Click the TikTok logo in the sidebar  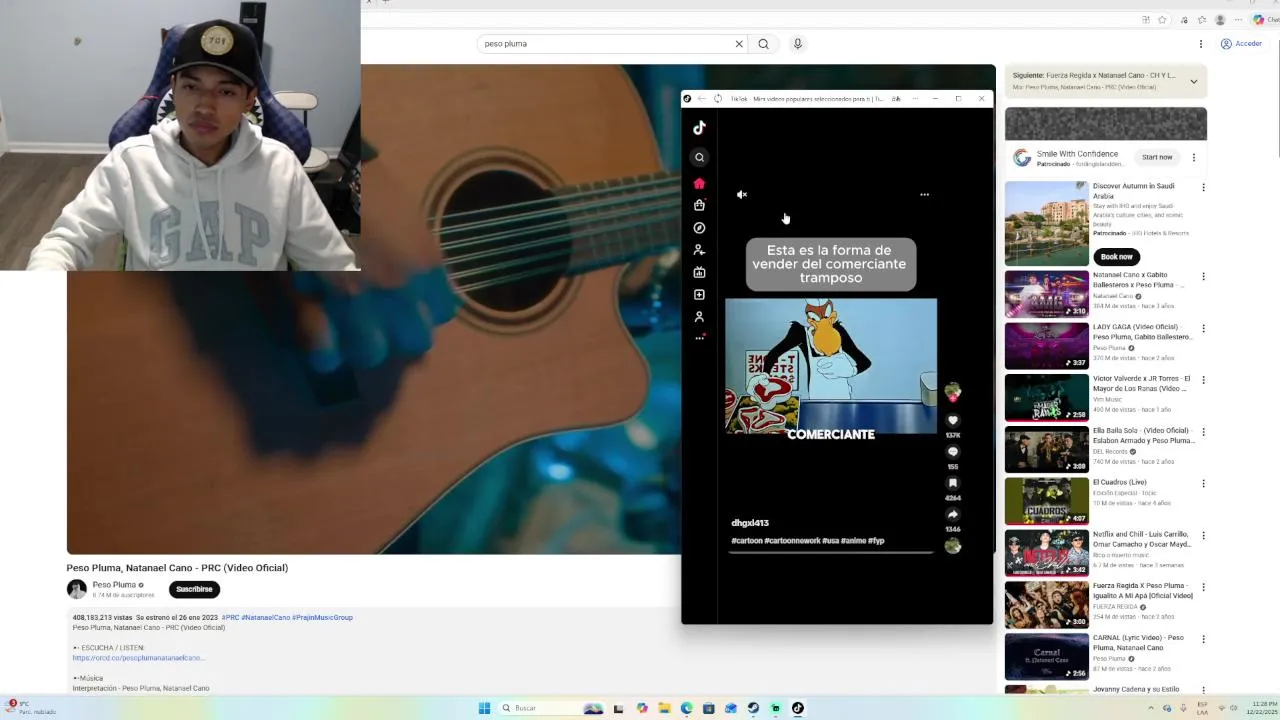699,127
